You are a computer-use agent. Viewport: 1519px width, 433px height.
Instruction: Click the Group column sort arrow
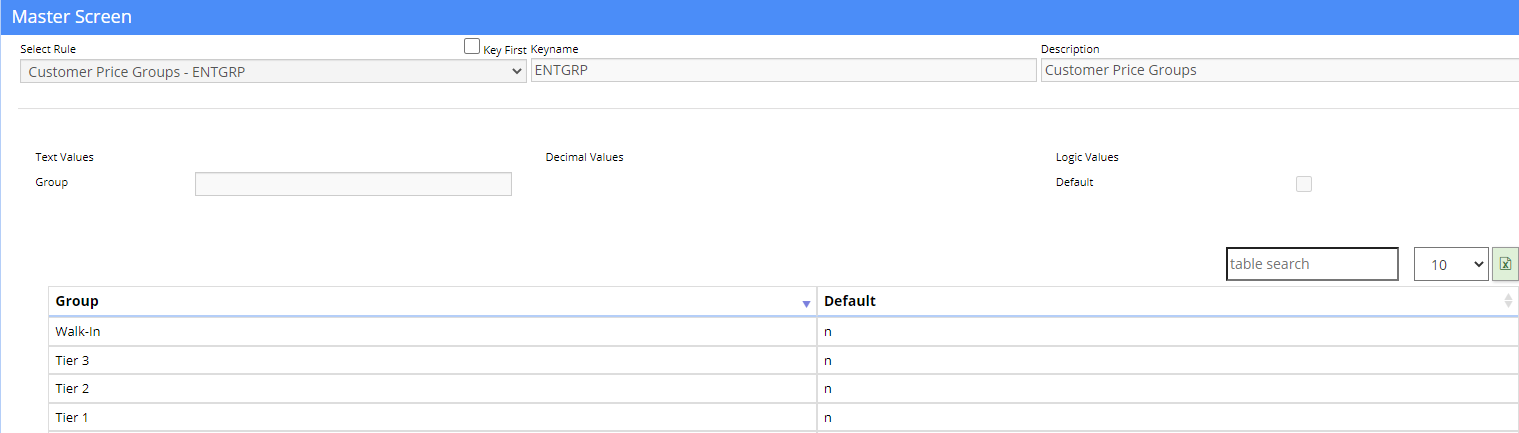click(806, 303)
